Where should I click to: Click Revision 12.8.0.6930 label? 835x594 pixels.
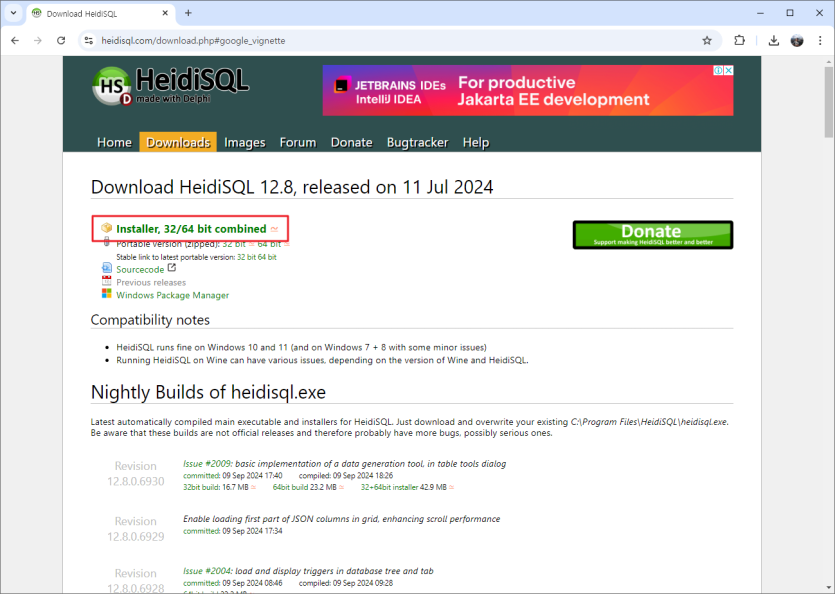pos(136,474)
